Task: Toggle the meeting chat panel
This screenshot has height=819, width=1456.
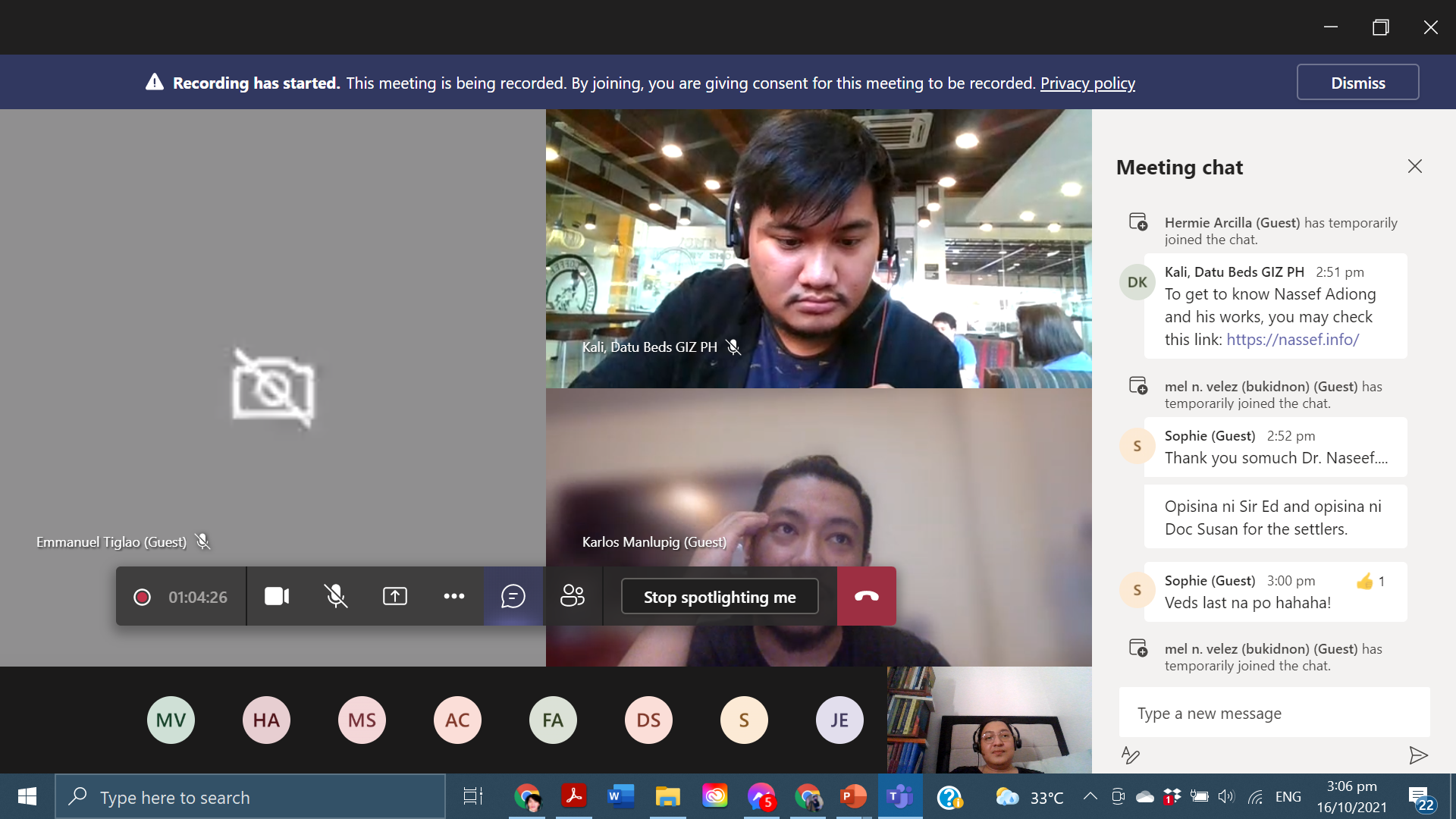Action: 513,597
